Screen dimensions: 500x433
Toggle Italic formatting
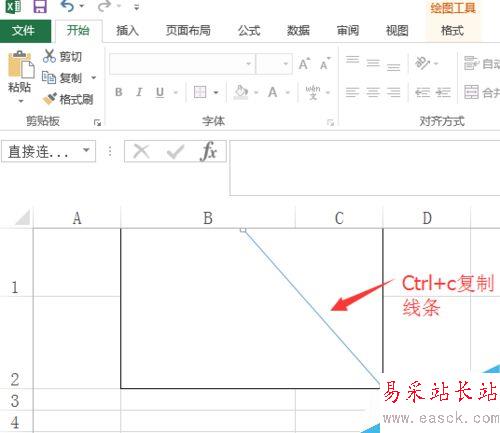pyautogui.click(x=139, y=92)
